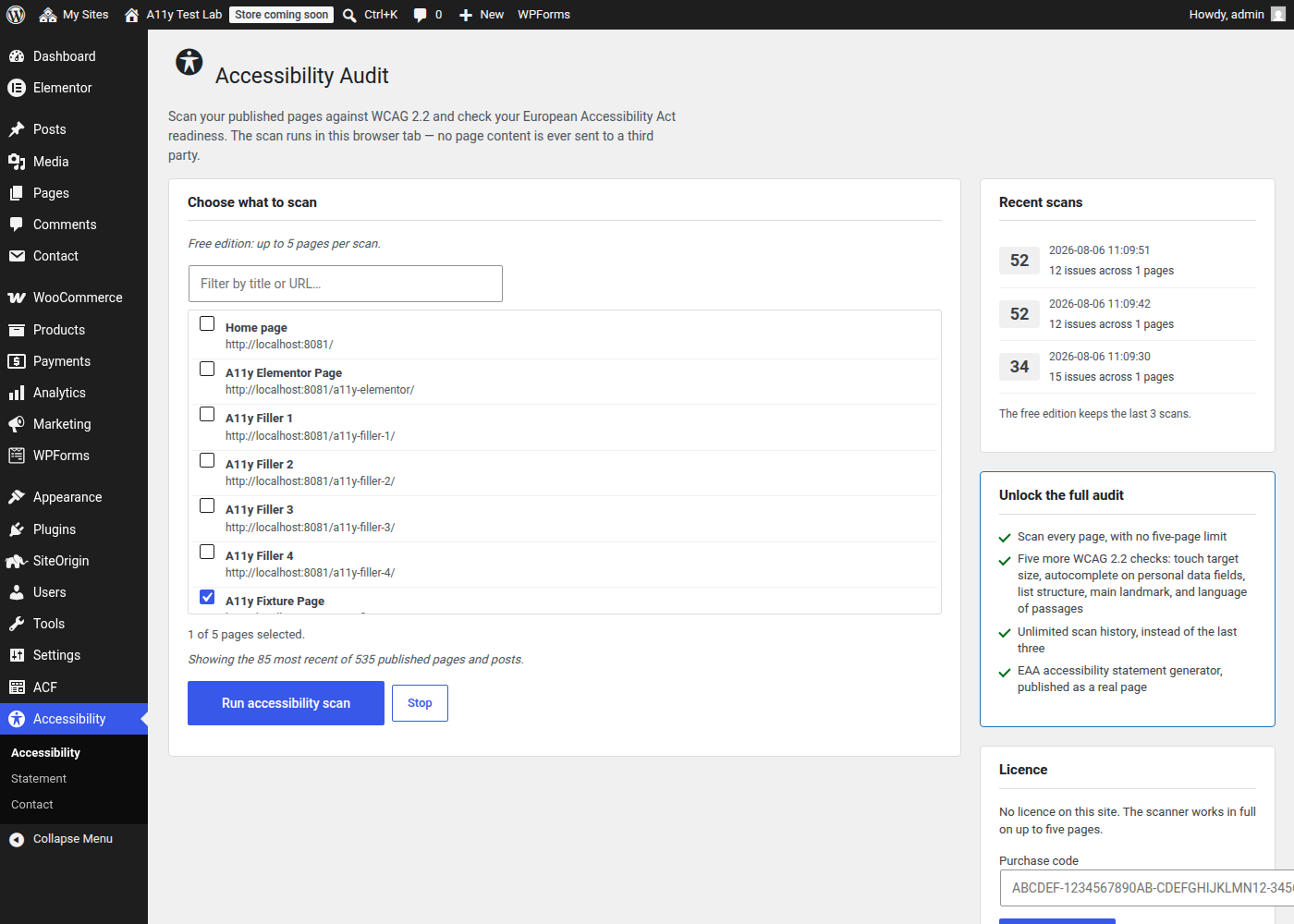Click the Media icon in sidebar

point(17,162)
